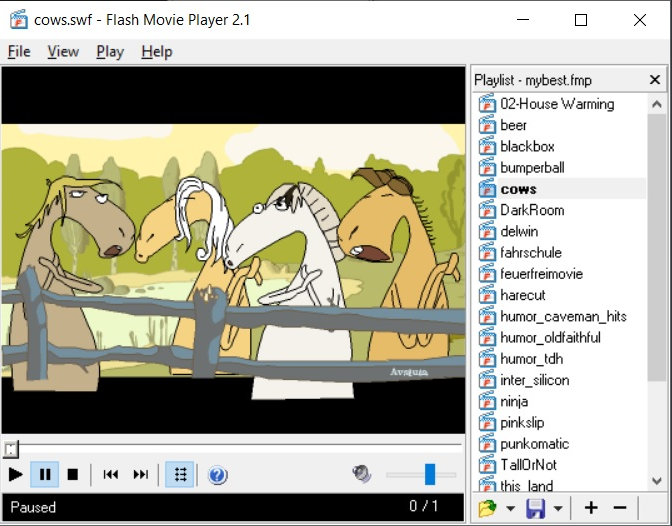This screenshot has height=526, width=672.
Task: Click the file icon next to beer
Action: [x=487, y=125]
